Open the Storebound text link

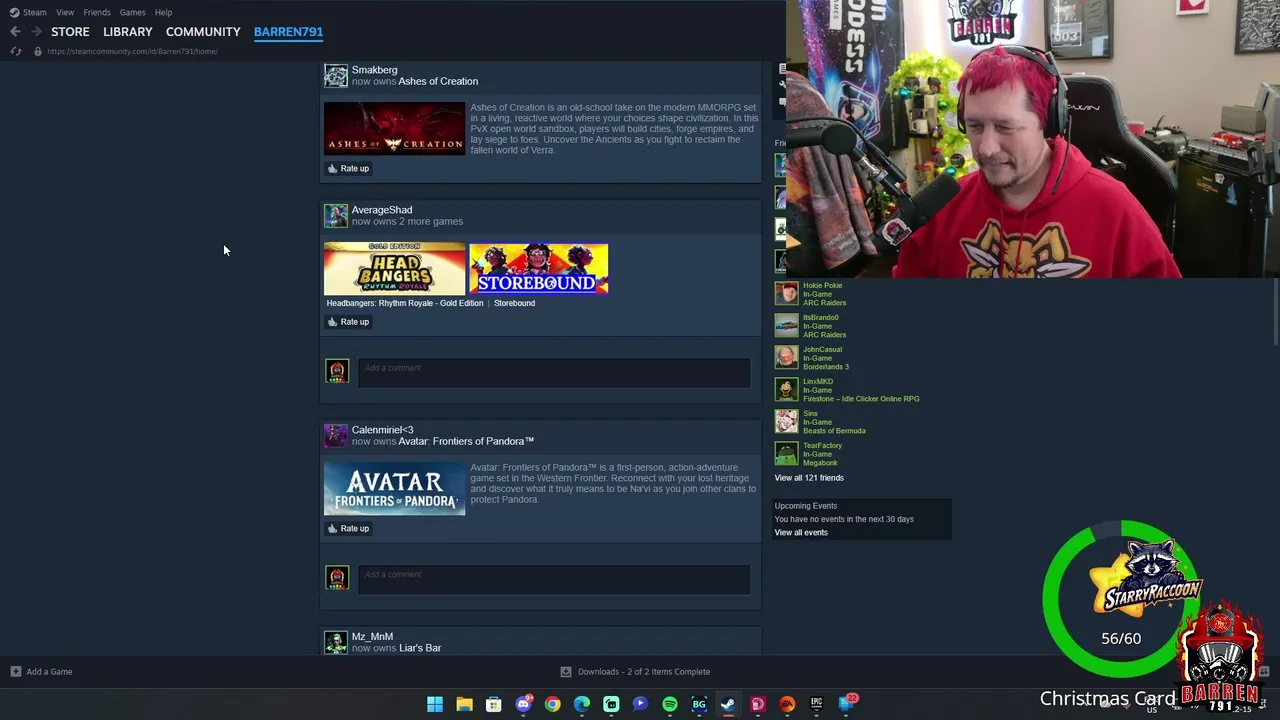[514, 303]
